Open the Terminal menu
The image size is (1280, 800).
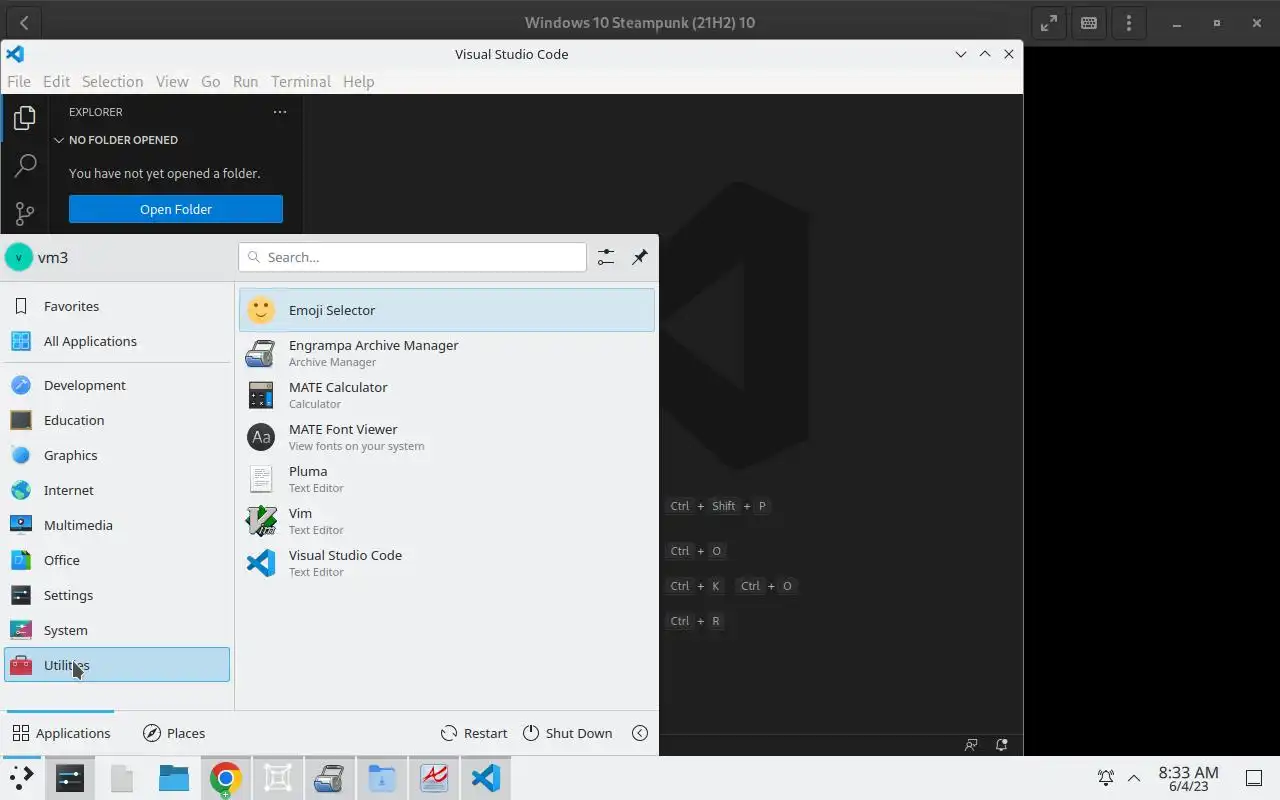click(301, 81)
